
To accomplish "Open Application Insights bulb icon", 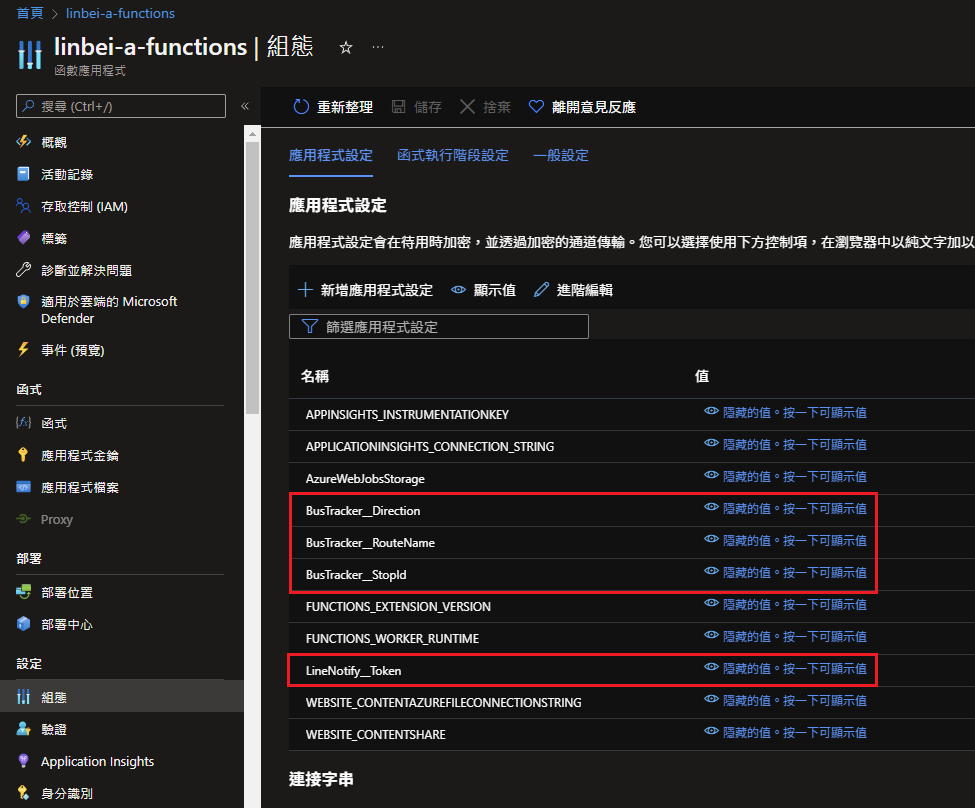I will (x=24, y=761).
